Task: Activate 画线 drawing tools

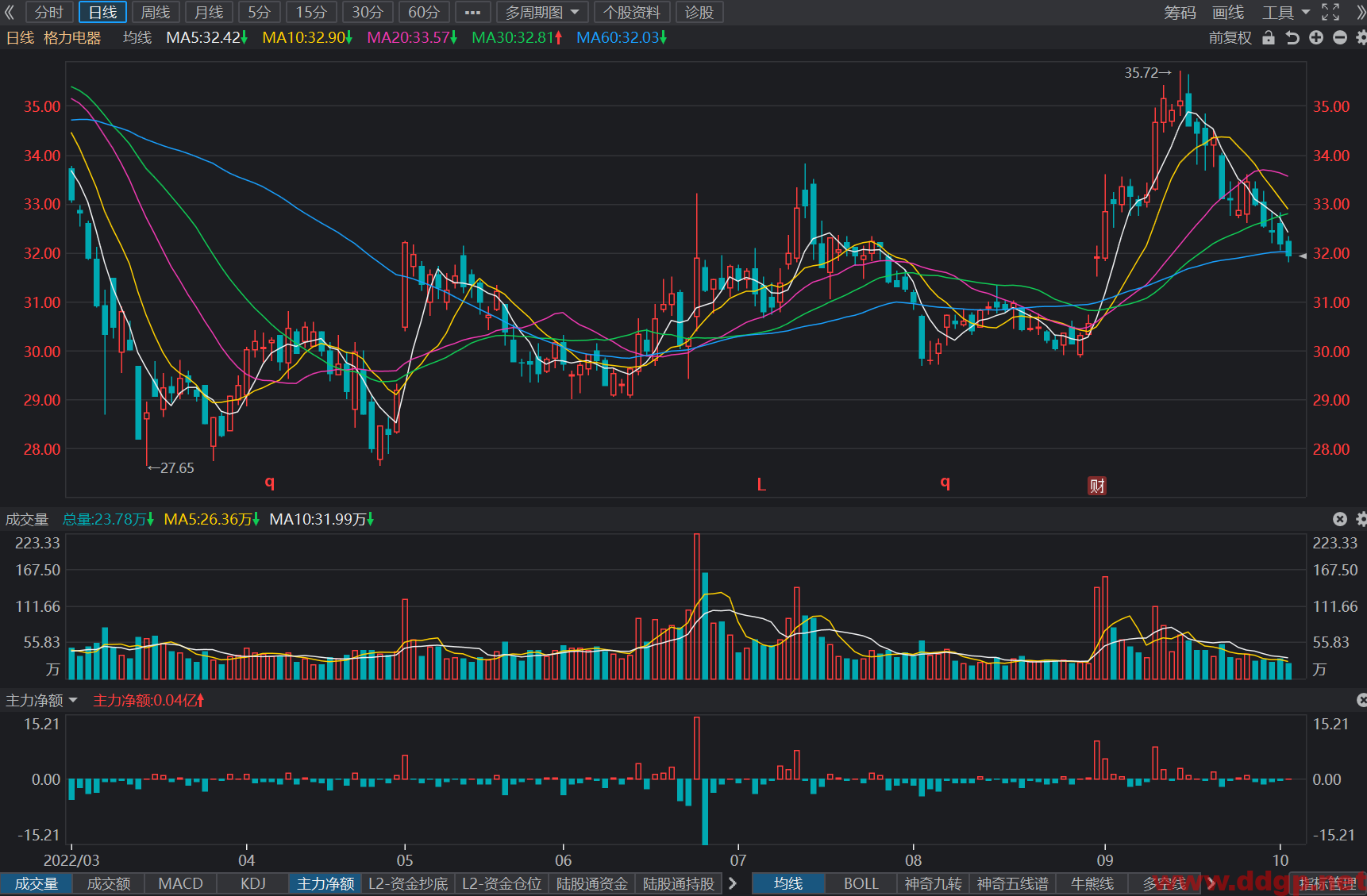Action: 1228,12
